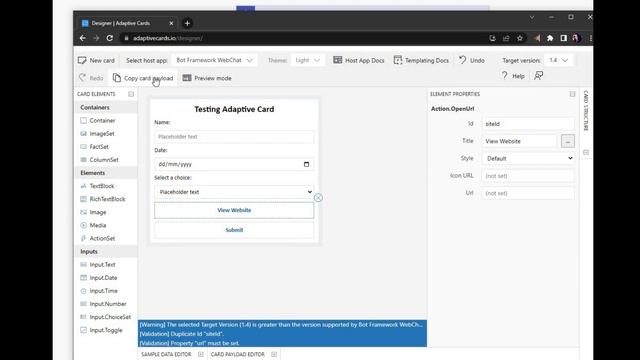The image size is (640, 360).
Task: Open Host App Docs
Action: click(359, 60)
